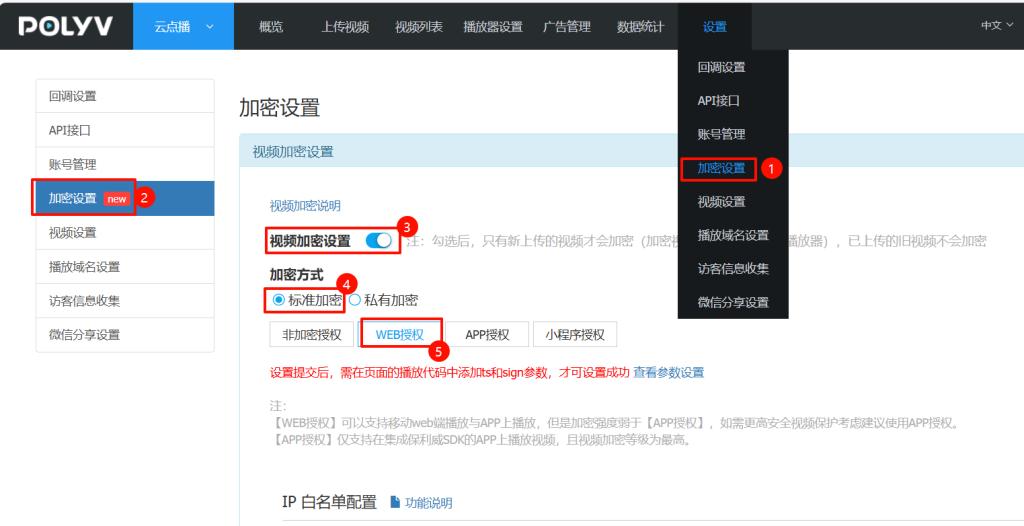The height and width of the screenshot is (526, 1024).
Task: Click the POLYV logo
Action: tap(64, 26)
